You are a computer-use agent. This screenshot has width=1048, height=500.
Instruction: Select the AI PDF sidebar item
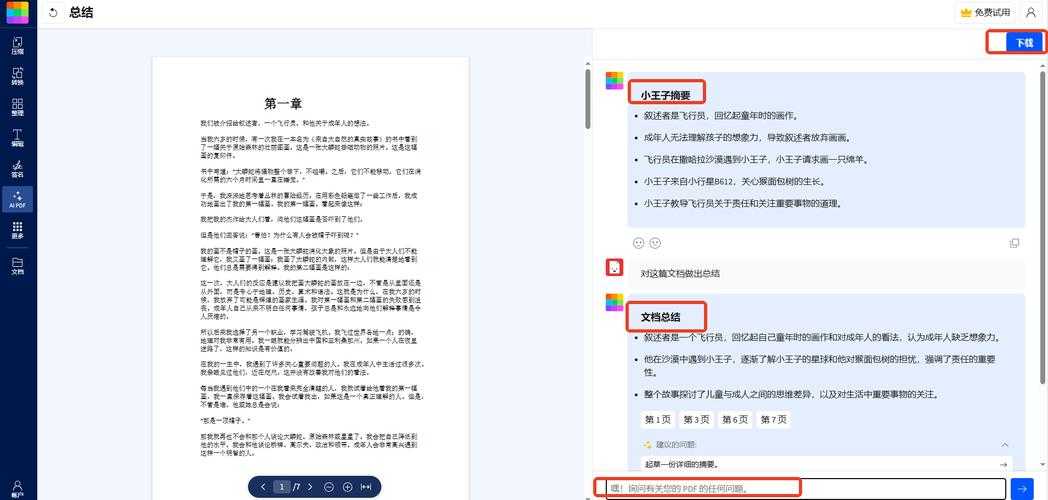[17, 199]
